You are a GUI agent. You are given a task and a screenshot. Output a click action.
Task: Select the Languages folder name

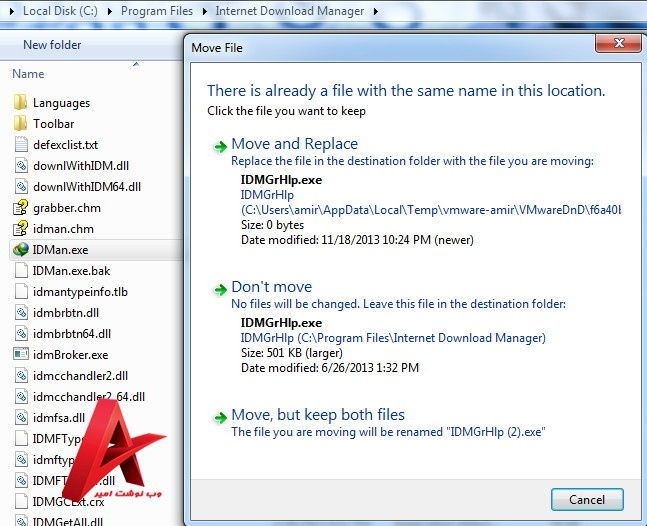(x=61, y=103)
